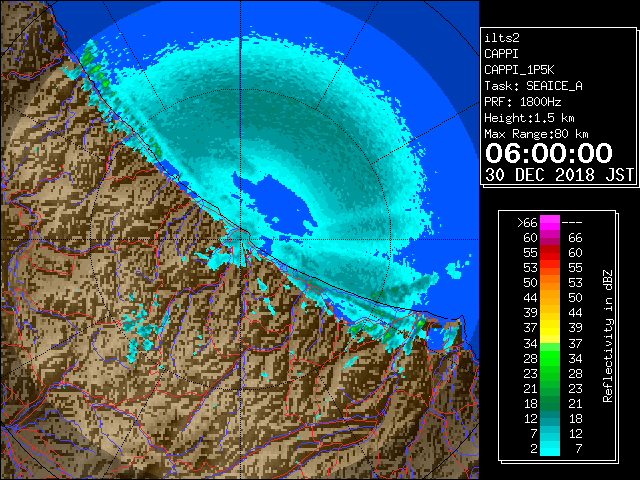Screen dimensions: 640x480
Task: Click the yellow 37 dBZ legend swatch
Action: 550,327
